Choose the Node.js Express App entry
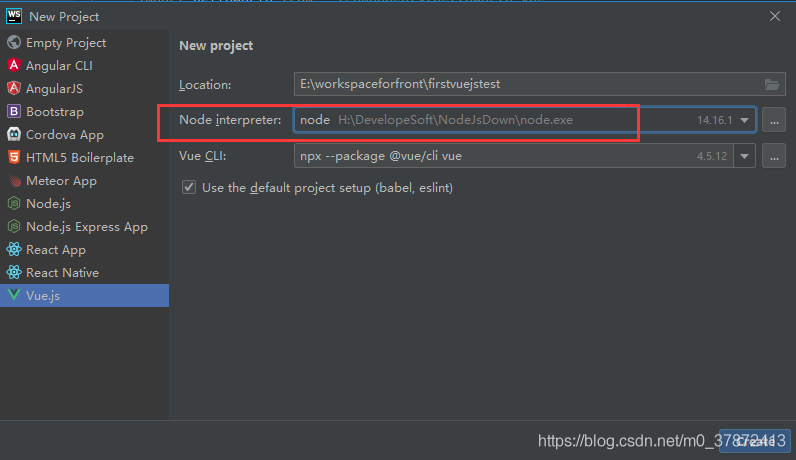796x460 pixels. [x=84, y=226]
